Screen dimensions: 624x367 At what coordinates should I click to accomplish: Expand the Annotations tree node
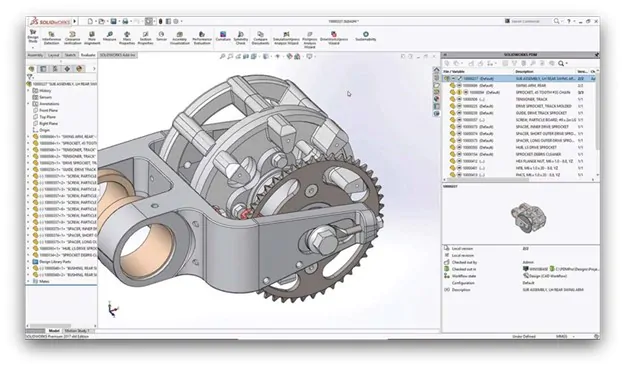click(29, 104)
